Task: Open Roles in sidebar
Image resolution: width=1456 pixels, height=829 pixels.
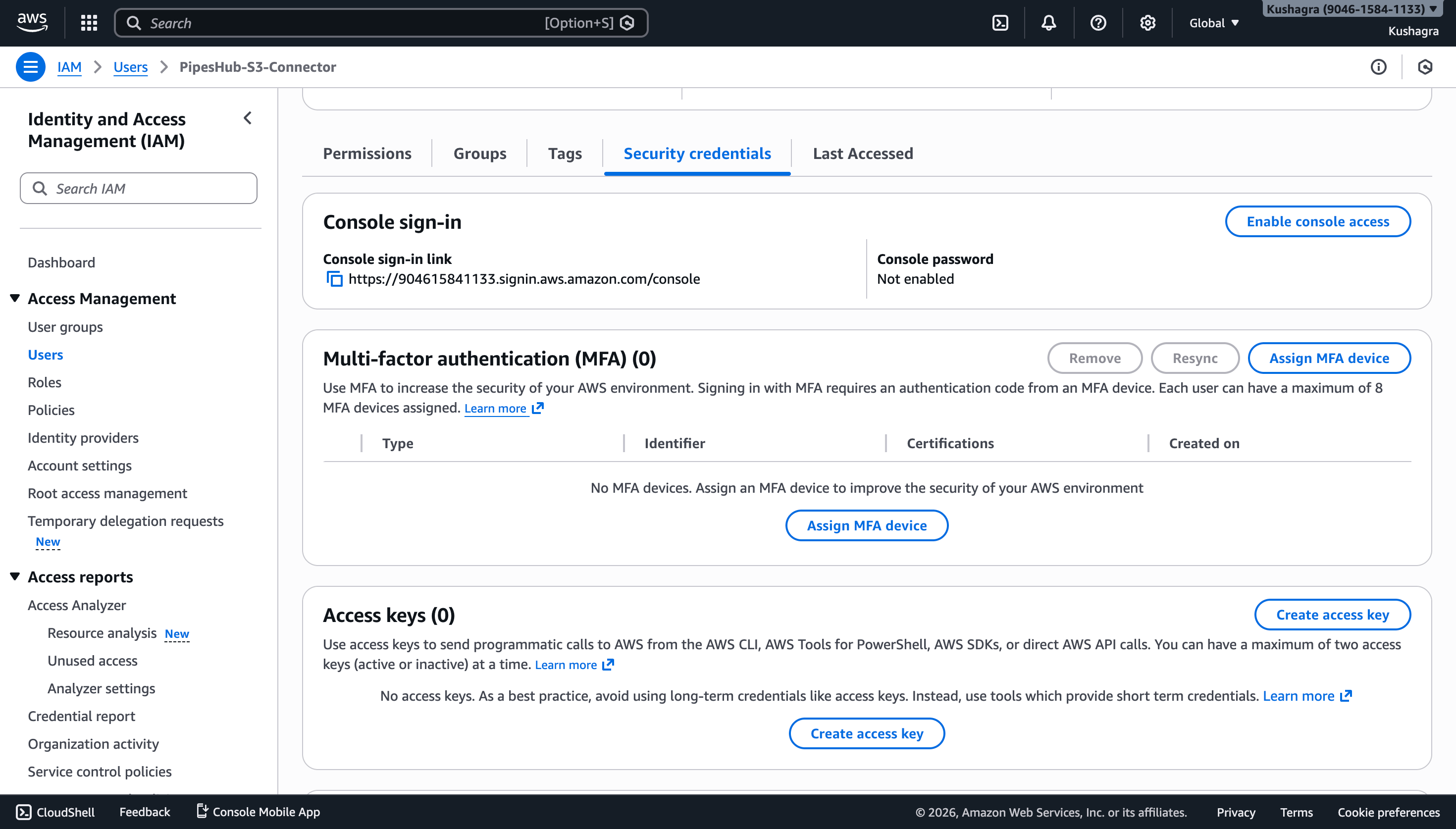Action: (45, 383)
